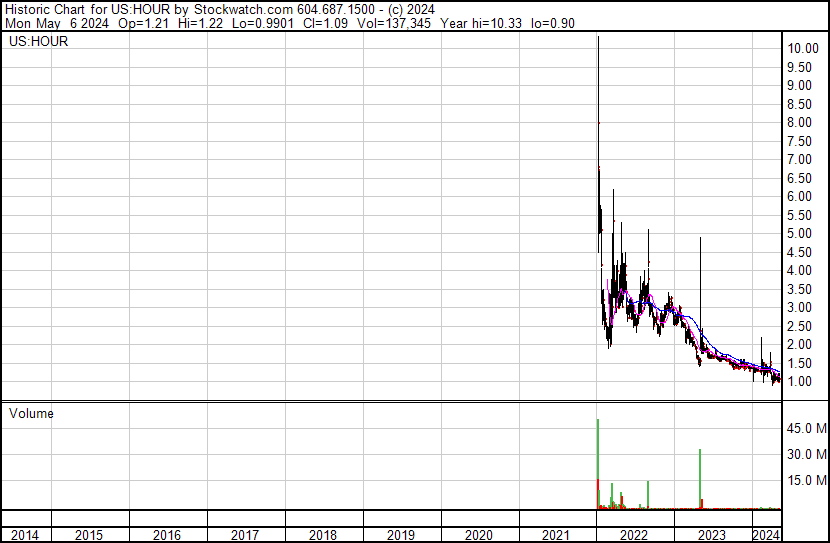Click the 45.0 M volume axis label
The height and width of the screenshot is (543, 830).
806,428
